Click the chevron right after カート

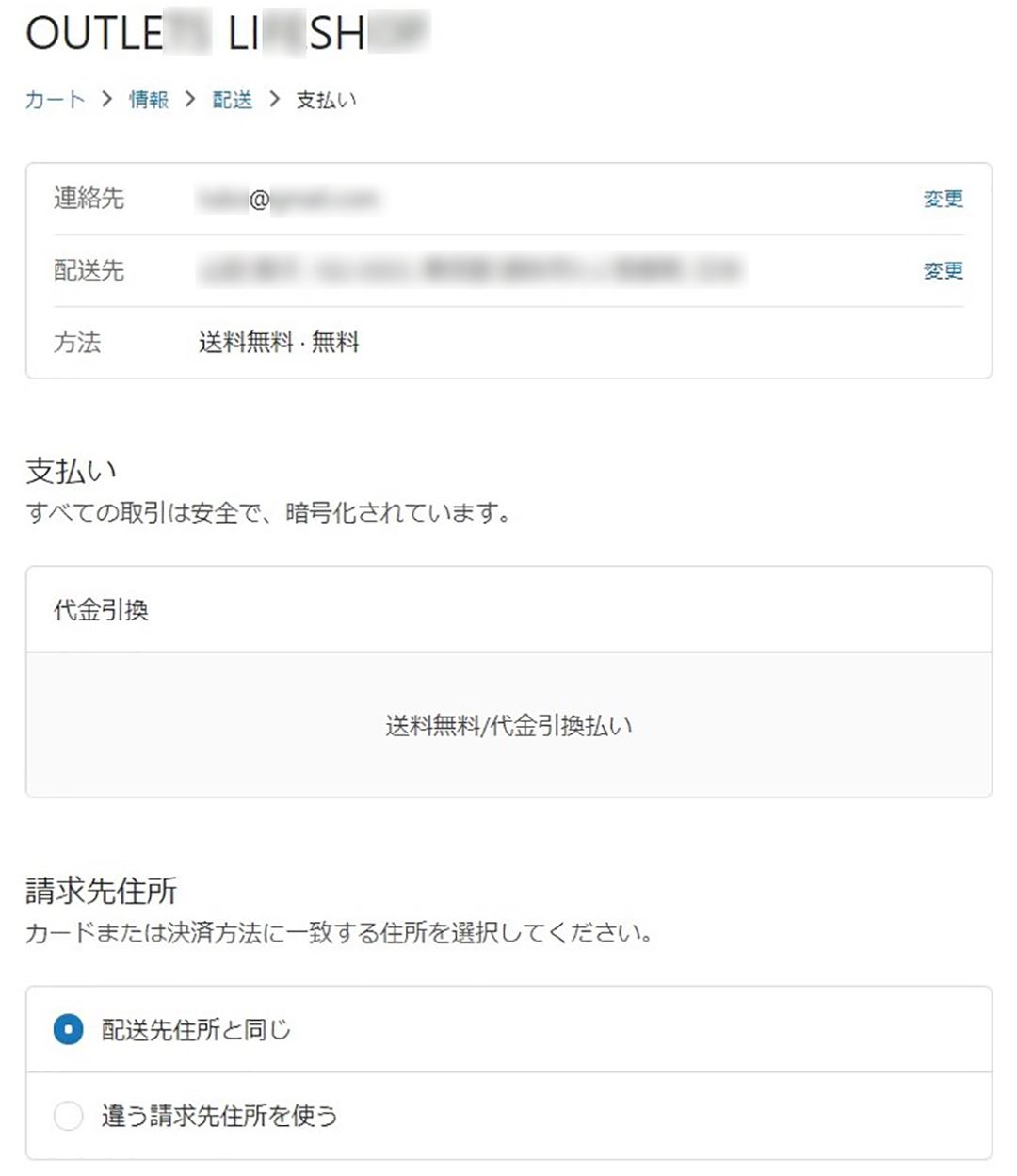click(106, 100)
